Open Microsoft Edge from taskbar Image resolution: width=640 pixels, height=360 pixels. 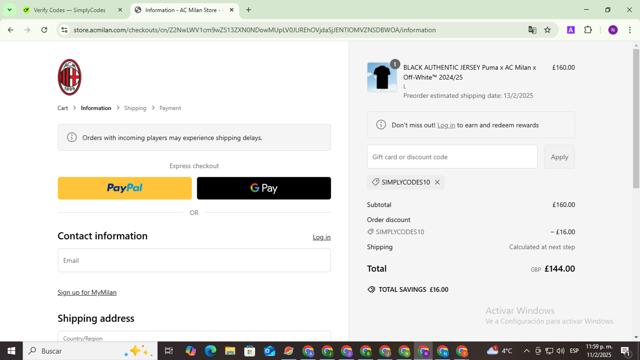[210, 351]
